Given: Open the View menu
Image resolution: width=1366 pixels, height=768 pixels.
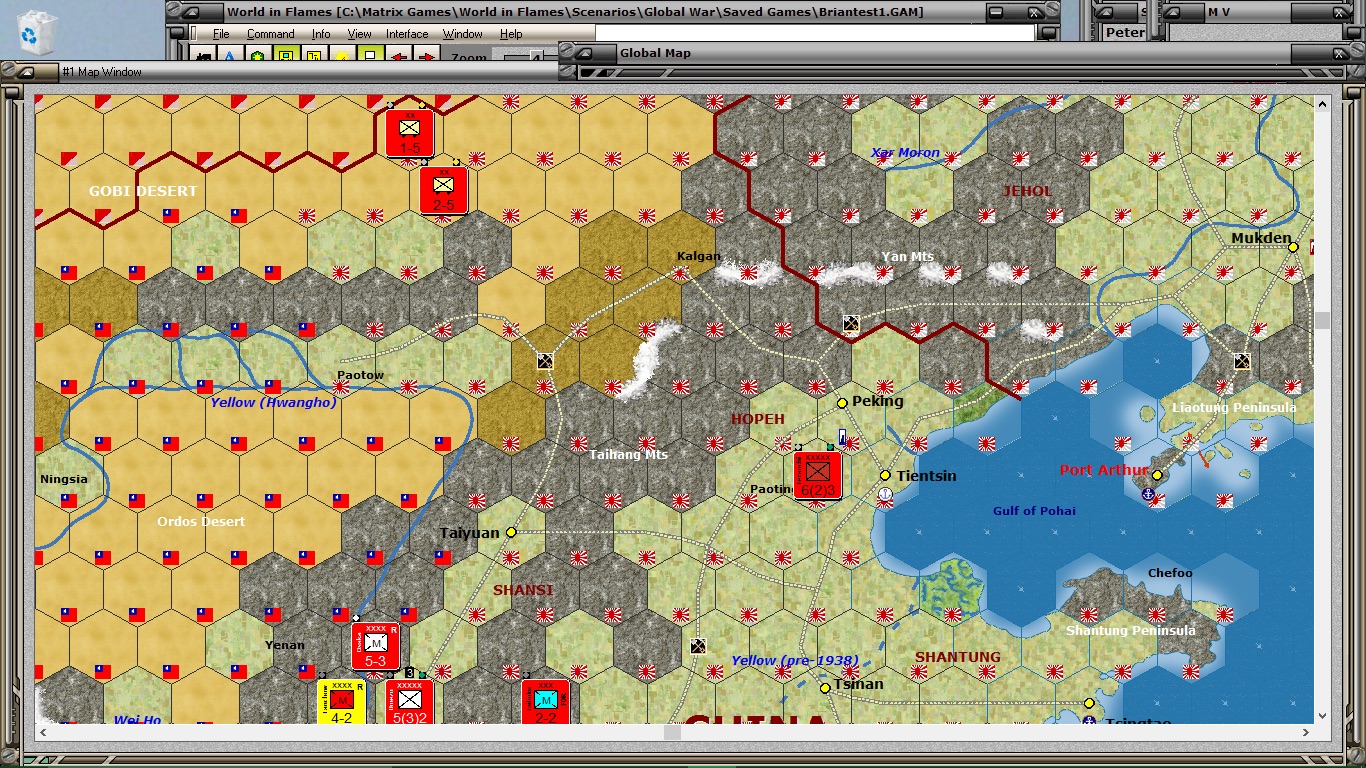Looking at the screenshot, I should tap(359, 34).
